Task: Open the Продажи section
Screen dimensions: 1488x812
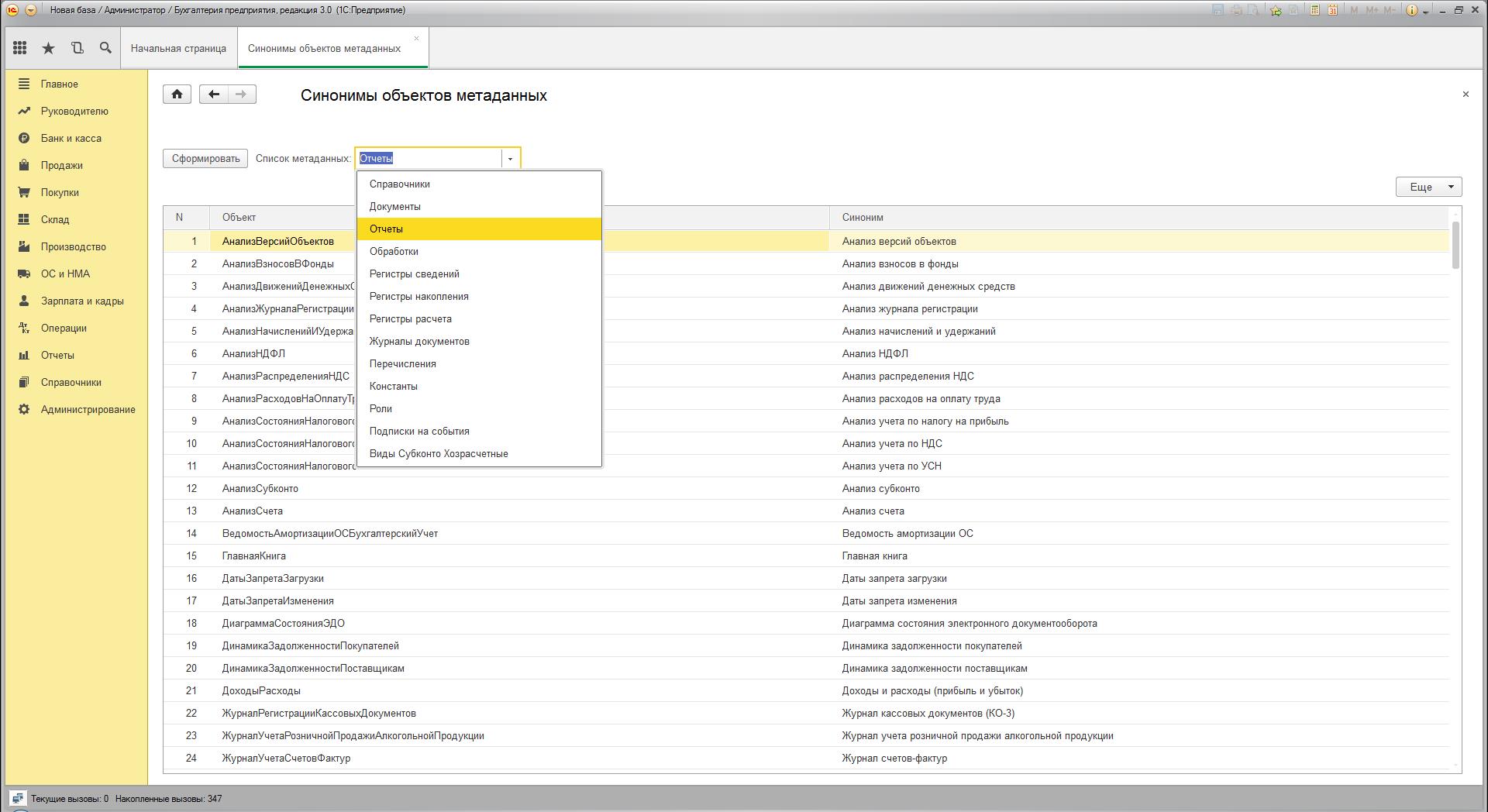Action: click(77, 165)
